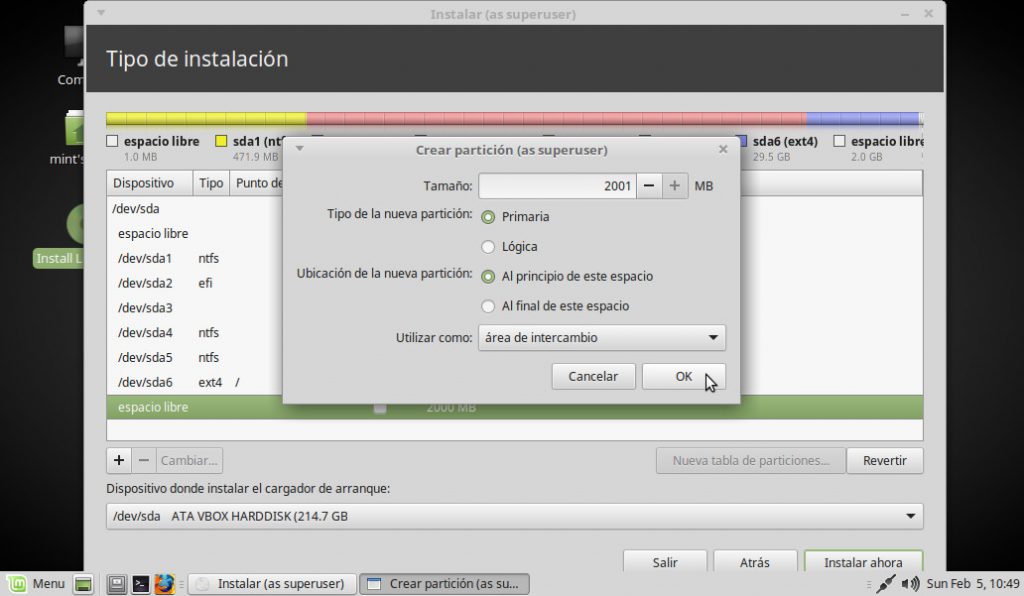
Task: Click the volume speaker tray icon
Action: point(910,584)
